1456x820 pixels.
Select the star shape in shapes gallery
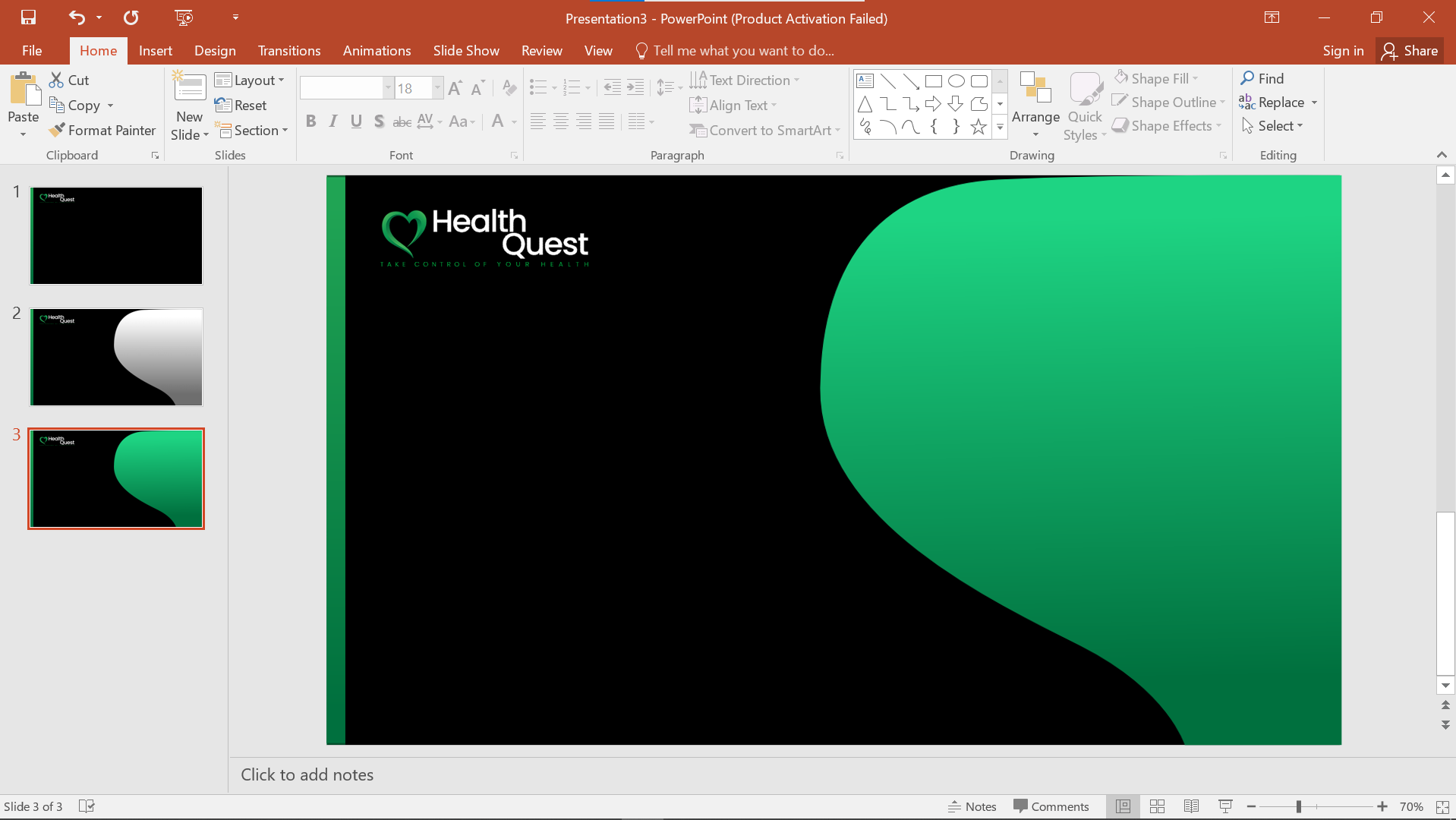point(979,127)
